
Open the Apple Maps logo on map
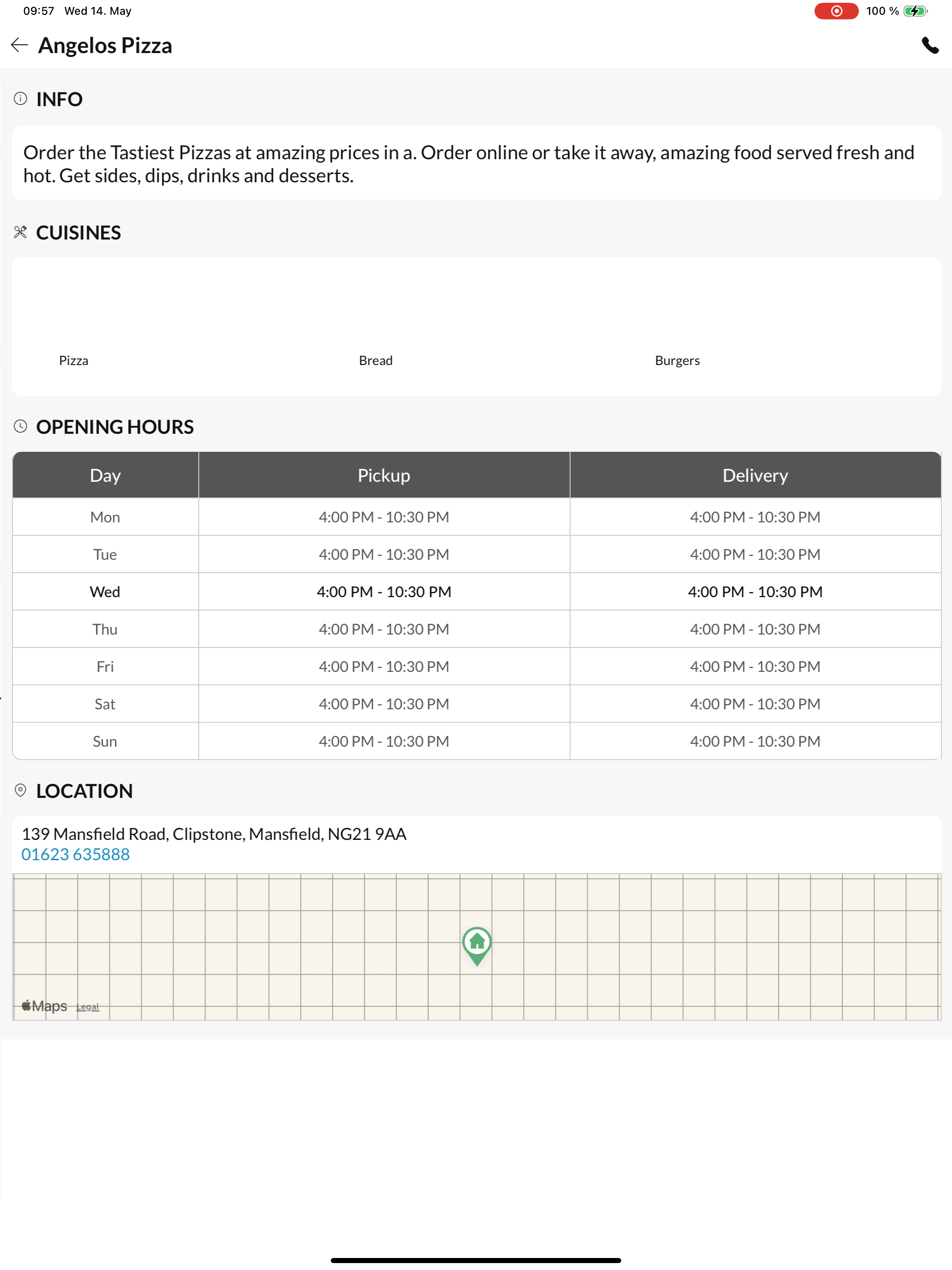click(45, 1006)
